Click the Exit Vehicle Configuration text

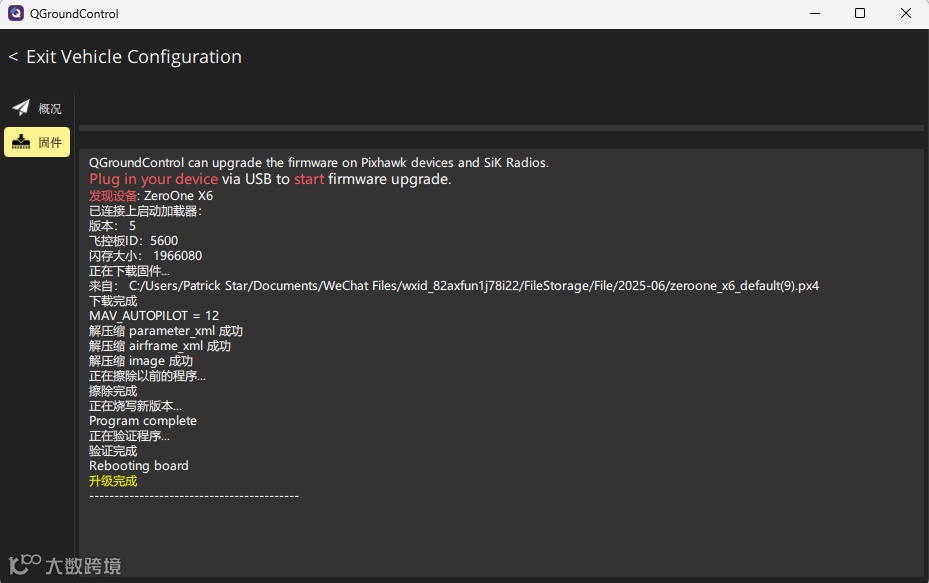pos(134,57)
